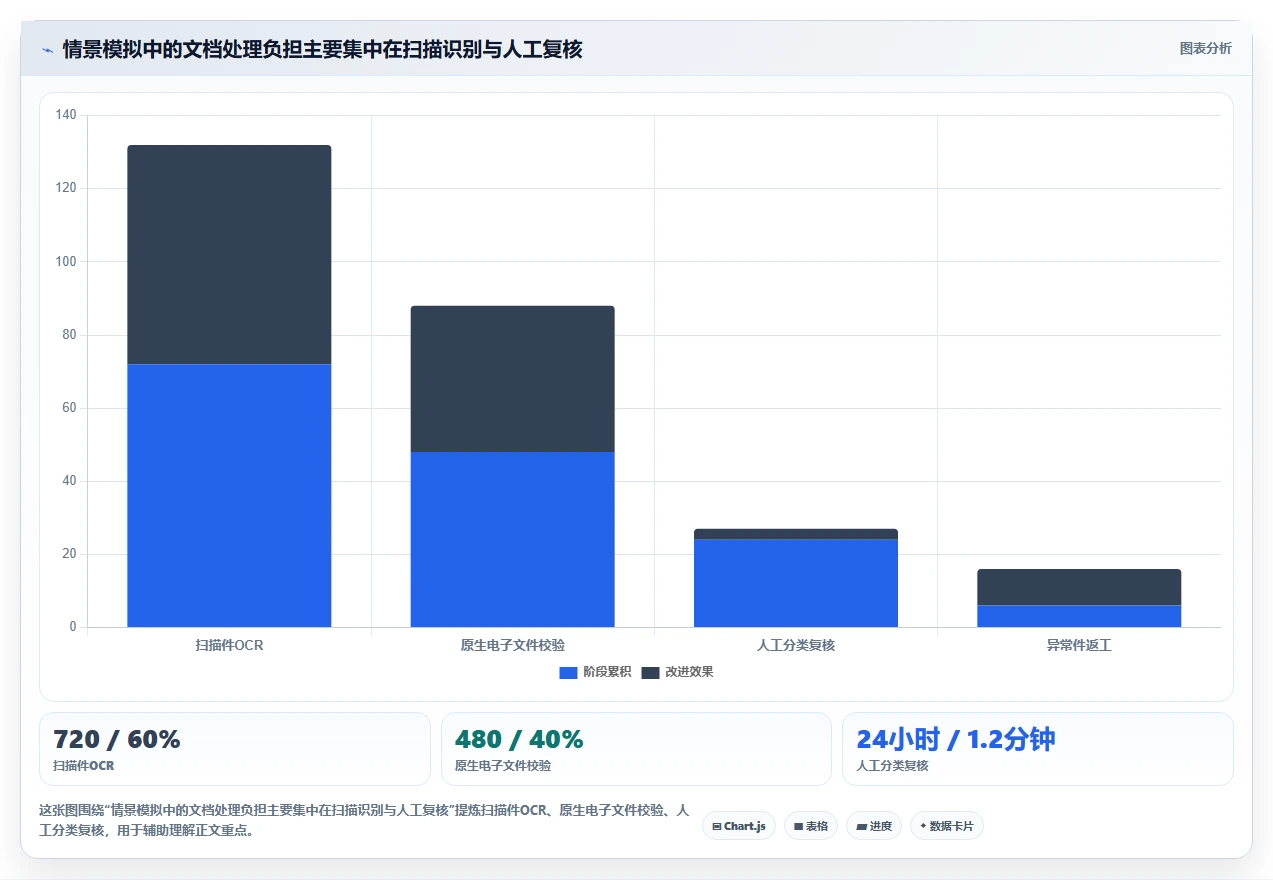Click the chart title heading text
This screenshot has height=880, width=1273.
(x=322, y=49)
